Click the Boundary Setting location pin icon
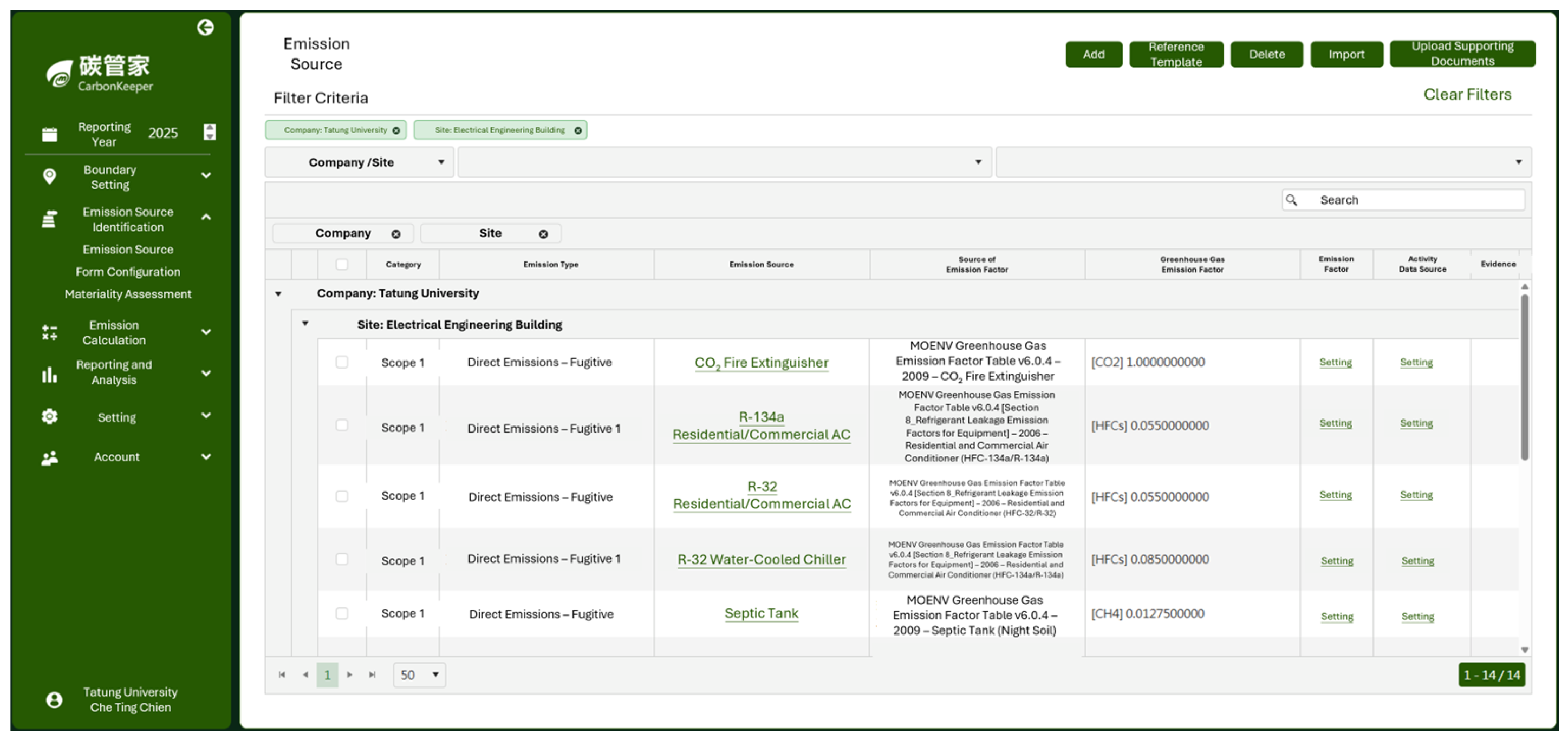Screen dimensions: 1568x740 click(49, 176)
